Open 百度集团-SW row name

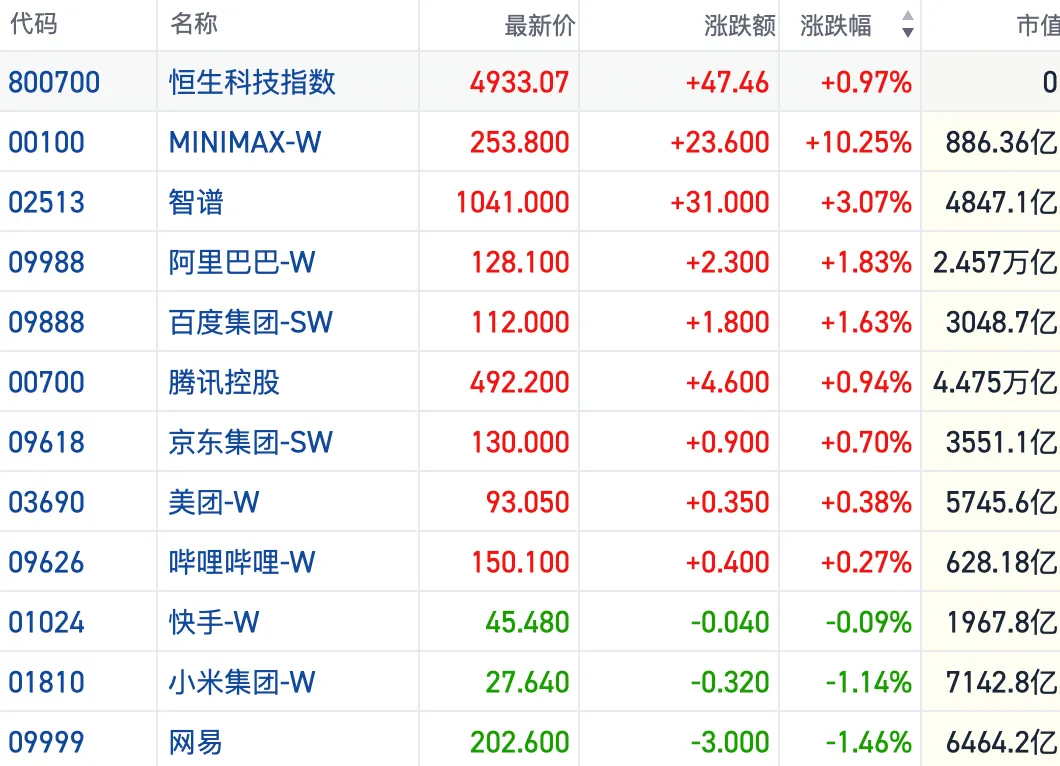tap(250, 322)
